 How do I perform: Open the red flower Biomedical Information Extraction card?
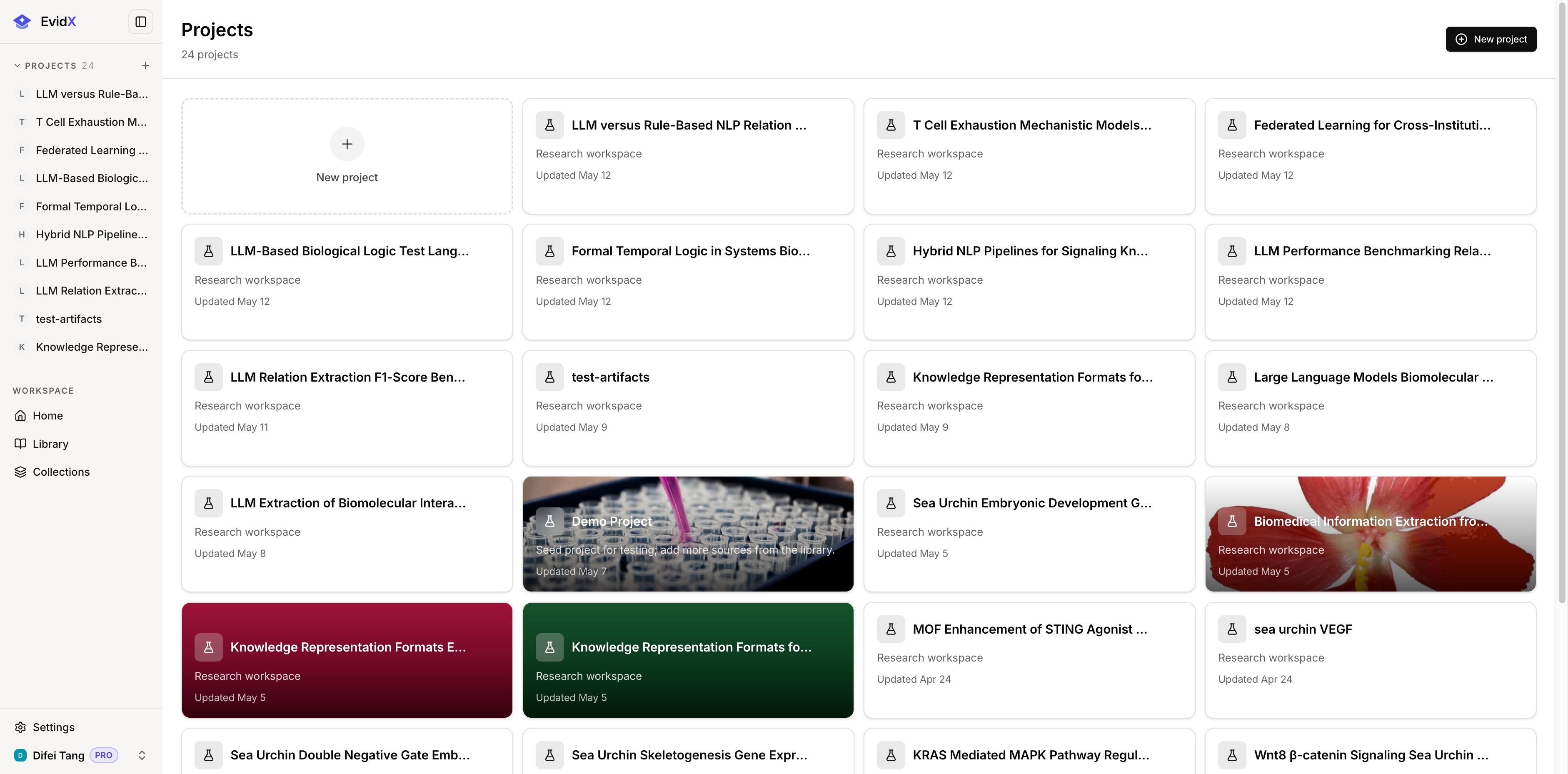[1370, 534]
